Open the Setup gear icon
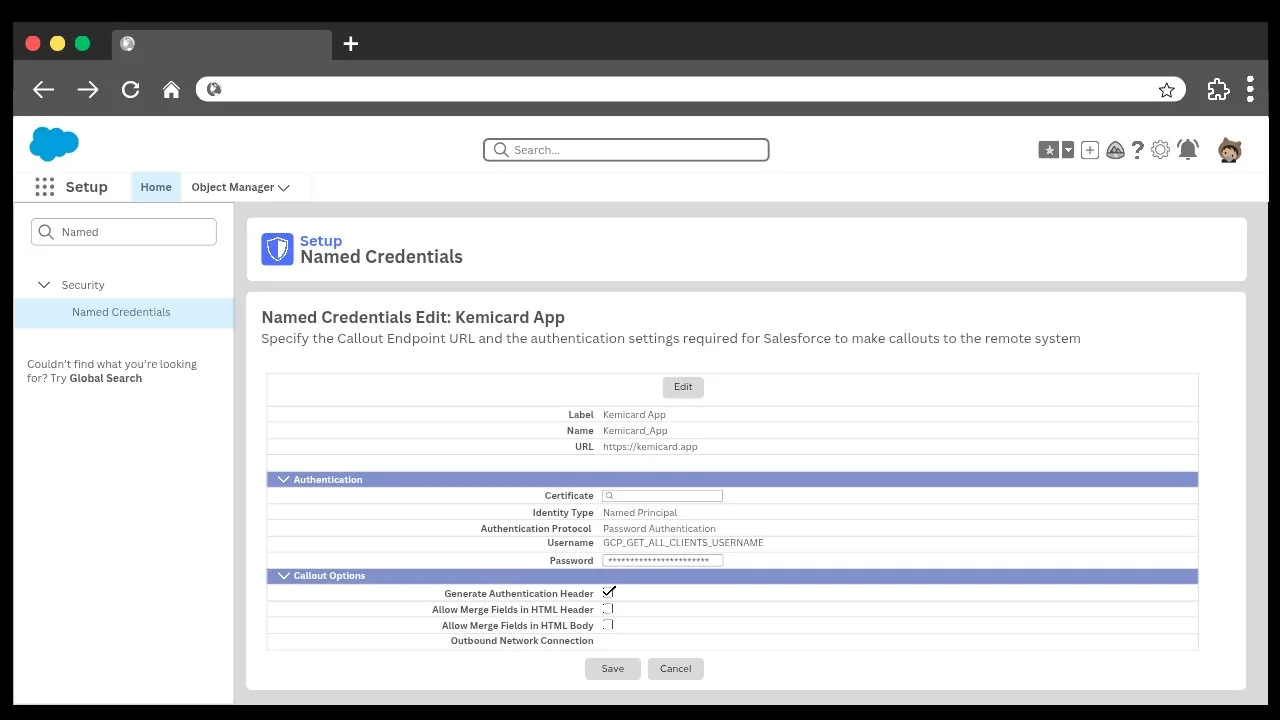 (1160, 150)
